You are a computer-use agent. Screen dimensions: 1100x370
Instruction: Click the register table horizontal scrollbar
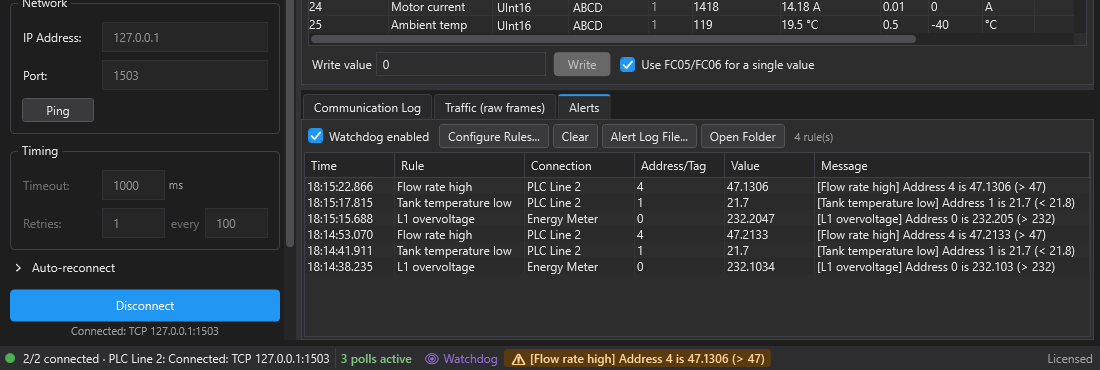(612, 39)
